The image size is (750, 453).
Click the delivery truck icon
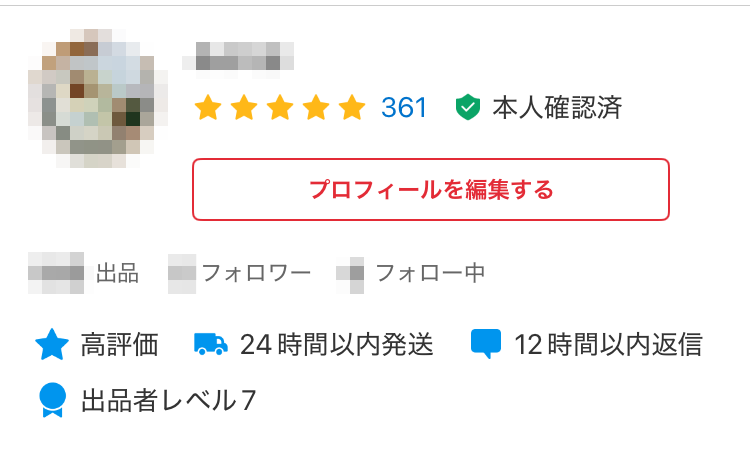pos(211,344)
